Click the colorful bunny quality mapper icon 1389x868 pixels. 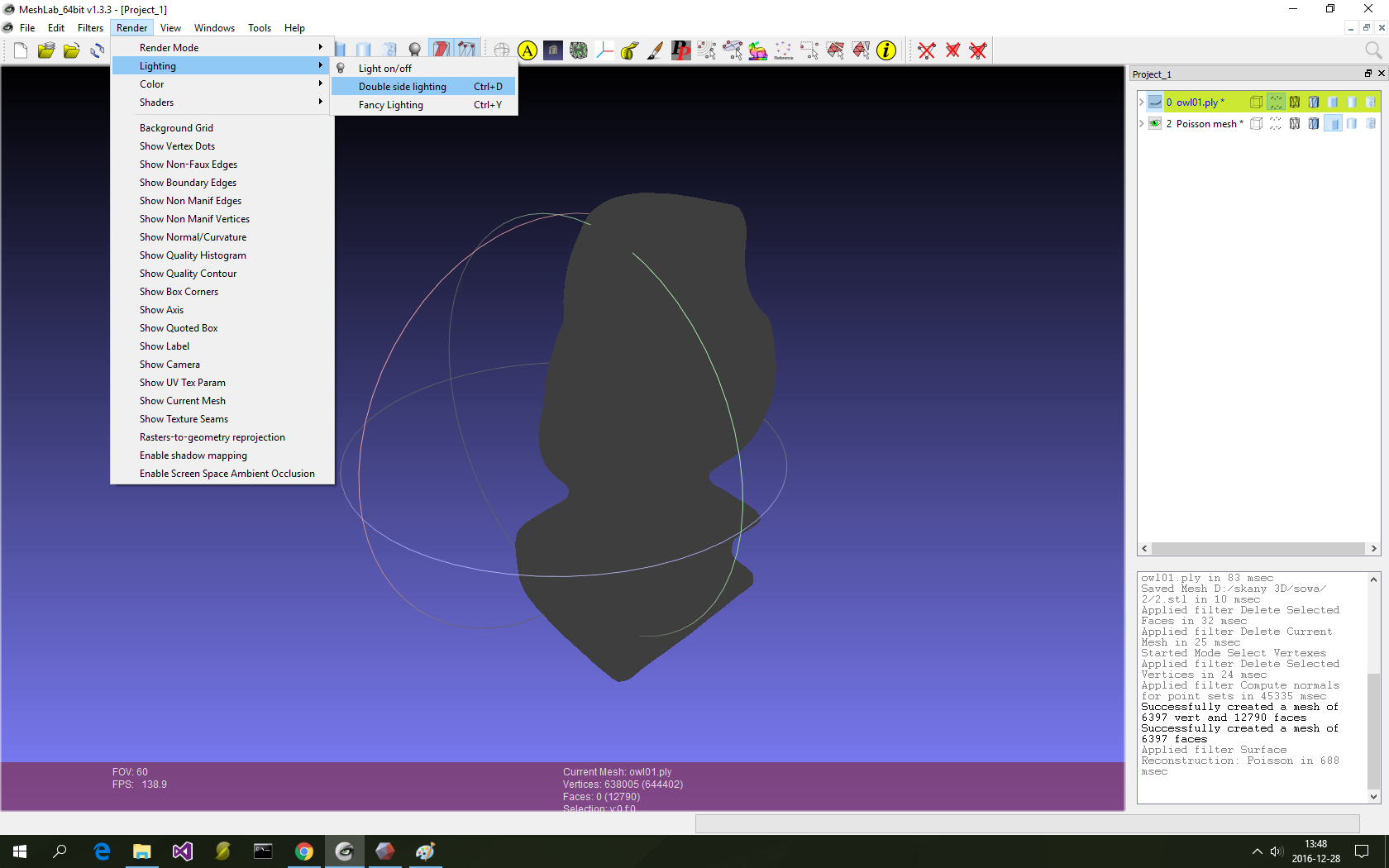tap(757, 50)
